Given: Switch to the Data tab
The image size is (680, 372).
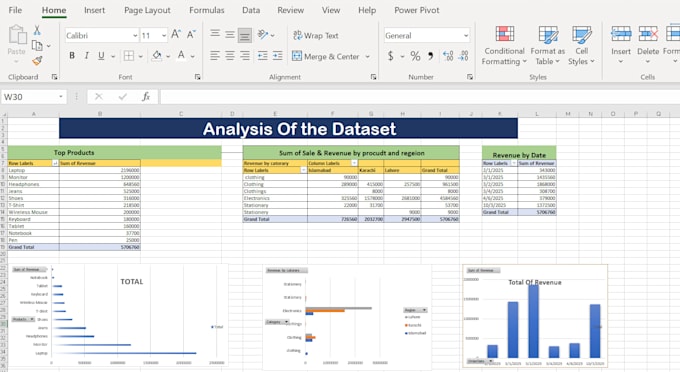Looking at the screenshot, I should (251, 10).
